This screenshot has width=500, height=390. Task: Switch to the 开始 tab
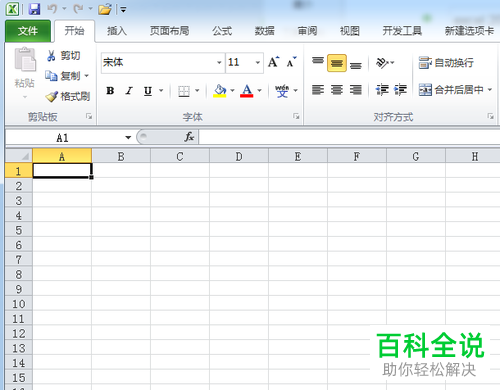click(74, 31)
